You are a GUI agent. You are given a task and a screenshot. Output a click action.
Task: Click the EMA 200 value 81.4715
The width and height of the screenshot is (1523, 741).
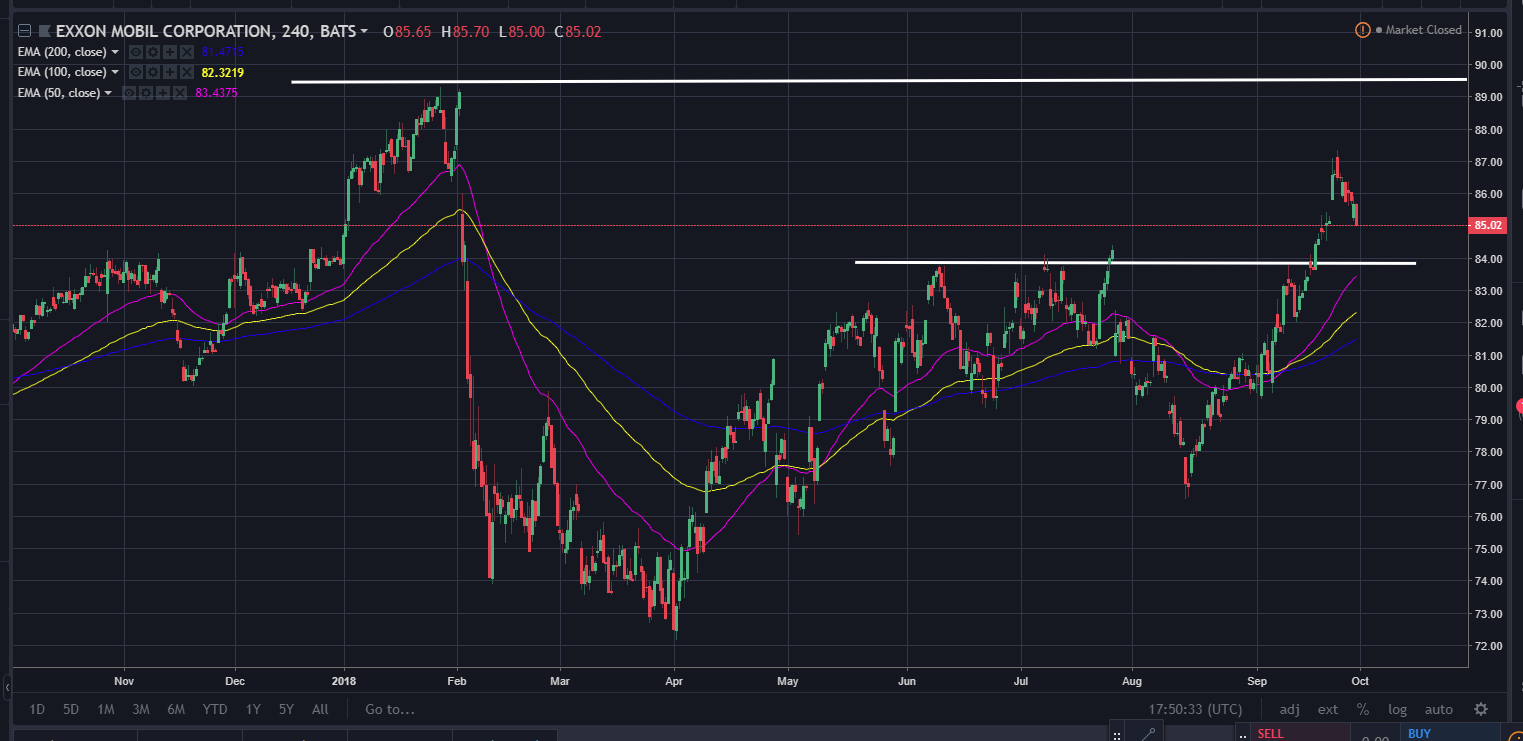click(222, 52)
